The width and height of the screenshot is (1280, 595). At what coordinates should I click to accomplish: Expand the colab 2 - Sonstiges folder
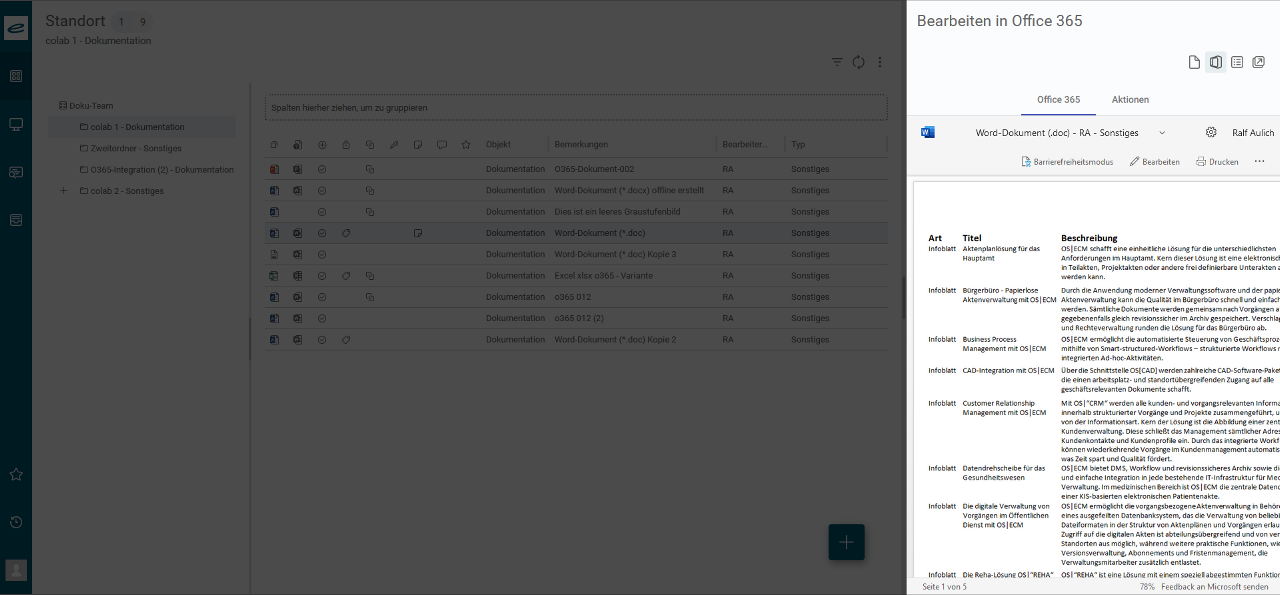[x=64, y=191]
